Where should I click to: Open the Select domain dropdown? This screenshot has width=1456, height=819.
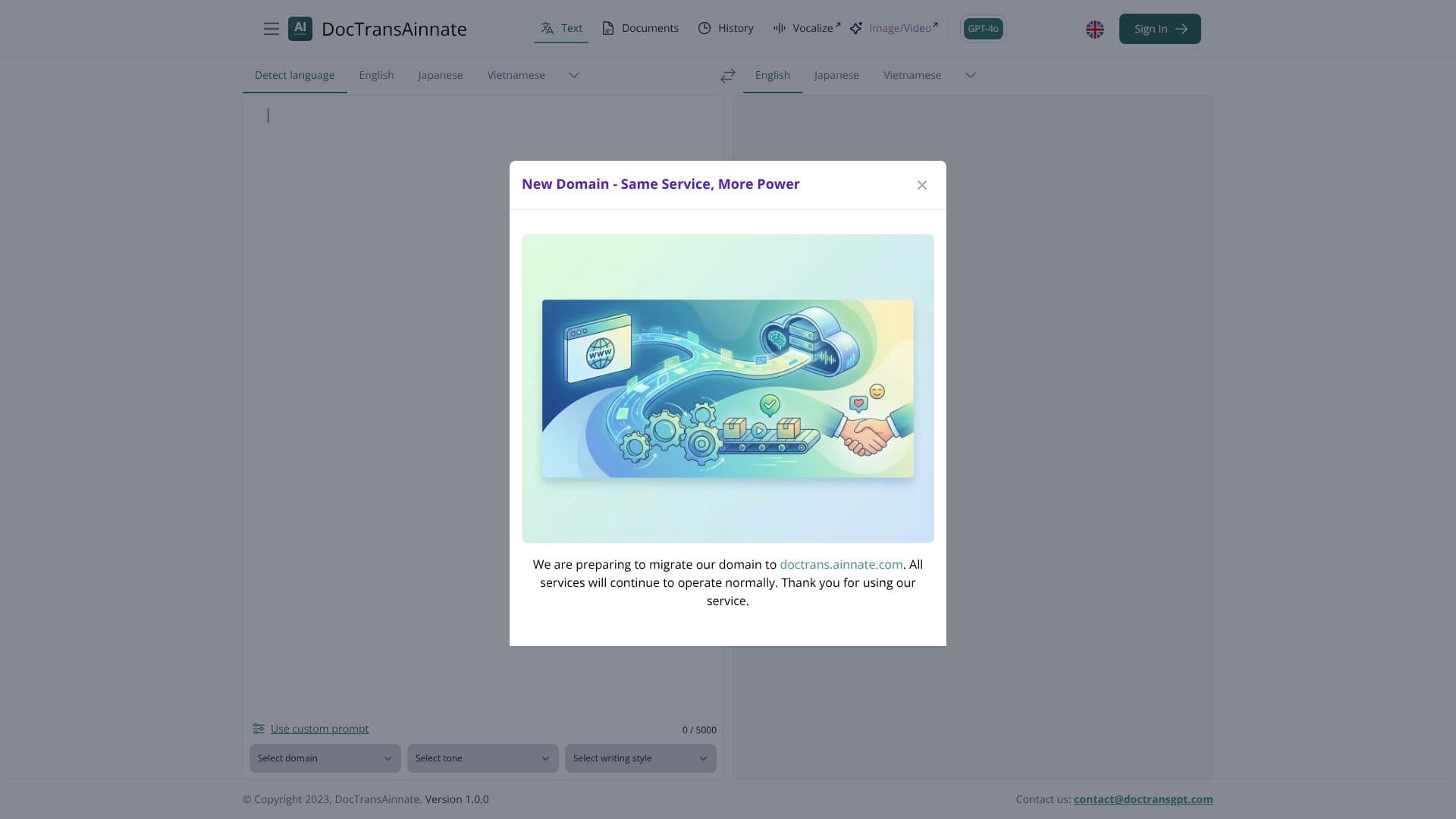(325, 758)
